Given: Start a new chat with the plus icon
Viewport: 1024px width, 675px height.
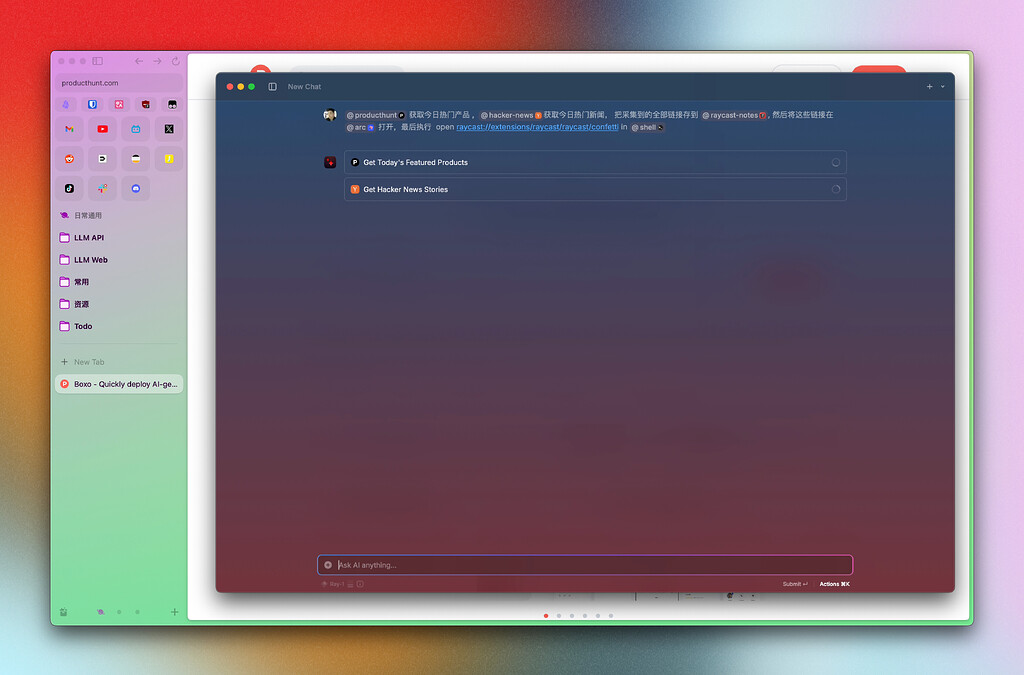Looking at the screenshot, I should 929,87.
